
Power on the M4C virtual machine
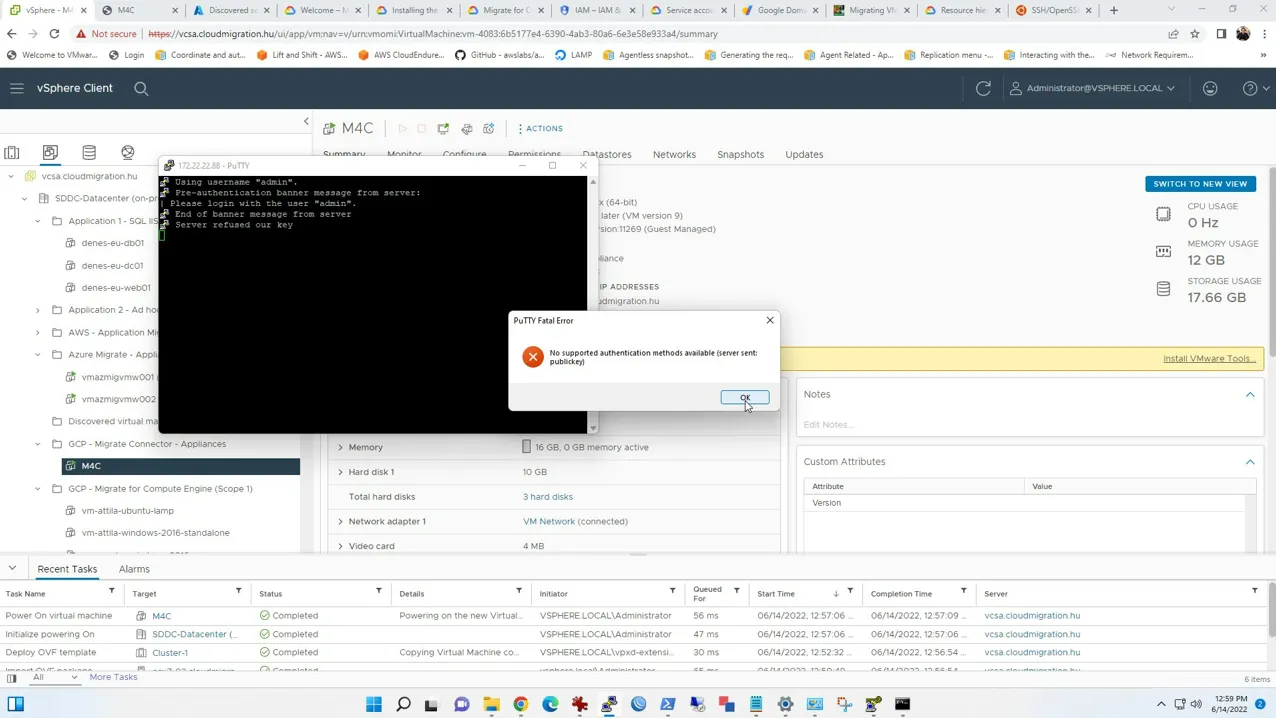(x=402, y=129)
